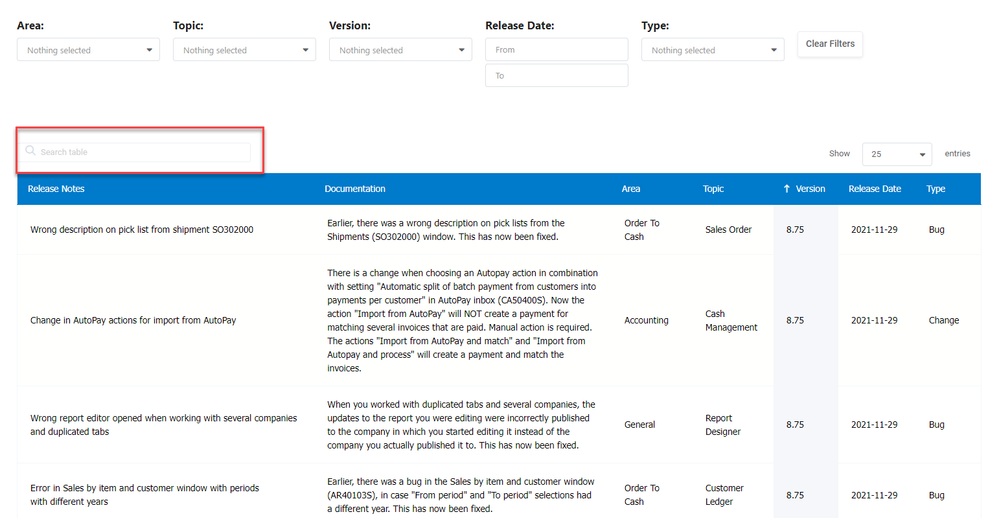Sort by Area column header

click(x=631, y=189)
